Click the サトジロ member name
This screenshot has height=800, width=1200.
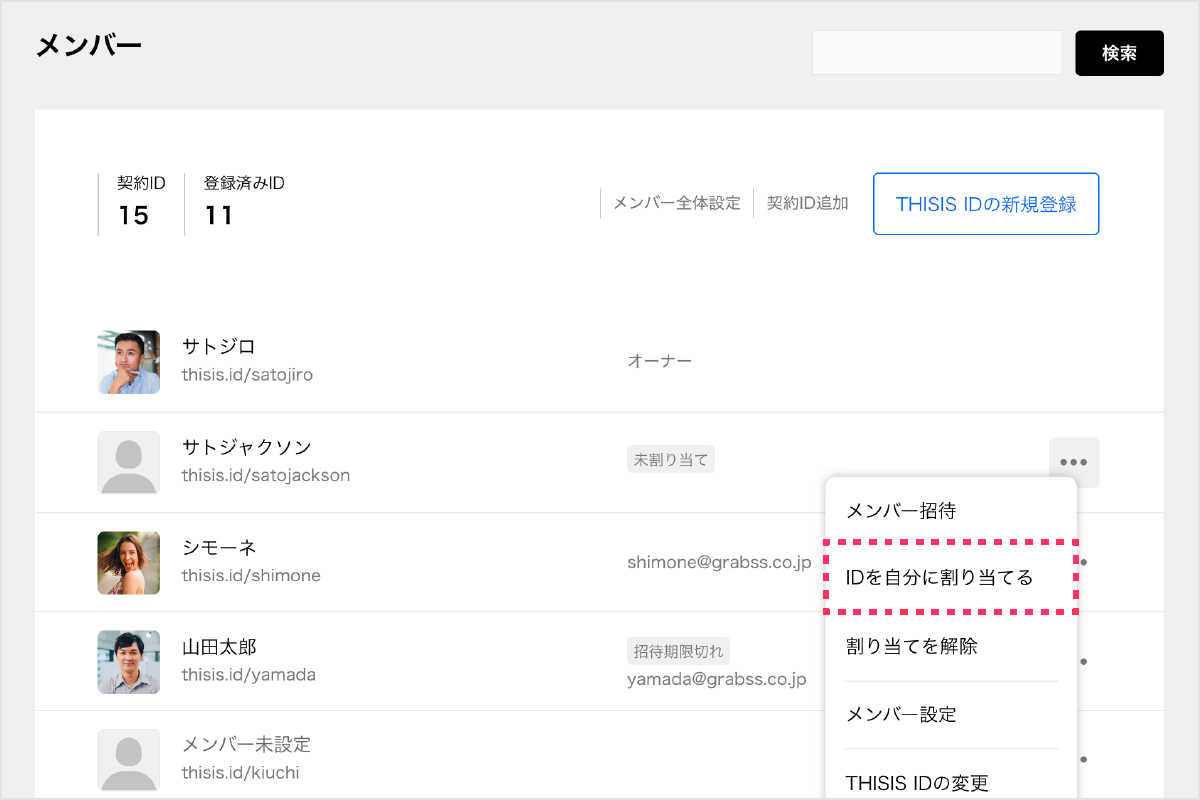[x=218, y=347]
